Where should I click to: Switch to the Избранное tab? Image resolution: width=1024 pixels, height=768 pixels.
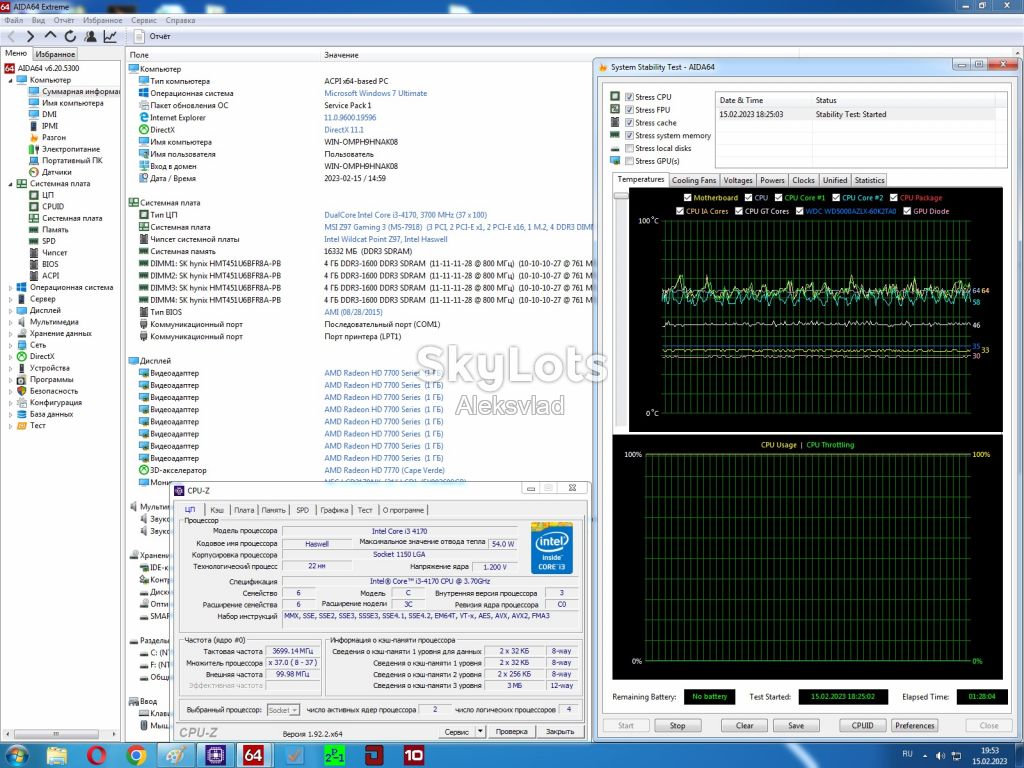(55, 54)
